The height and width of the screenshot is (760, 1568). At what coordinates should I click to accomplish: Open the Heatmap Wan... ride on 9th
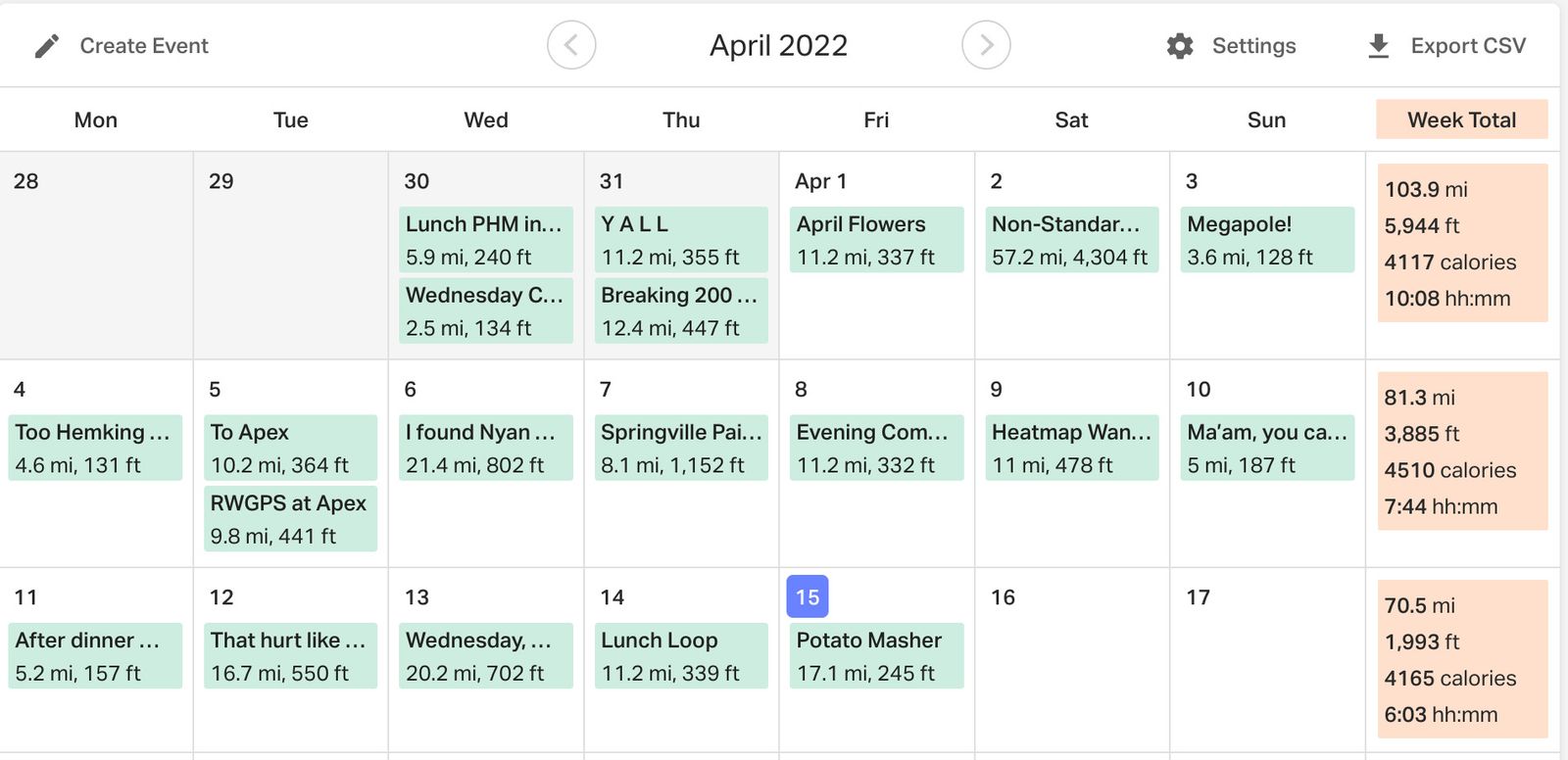tap(1071, 448)
